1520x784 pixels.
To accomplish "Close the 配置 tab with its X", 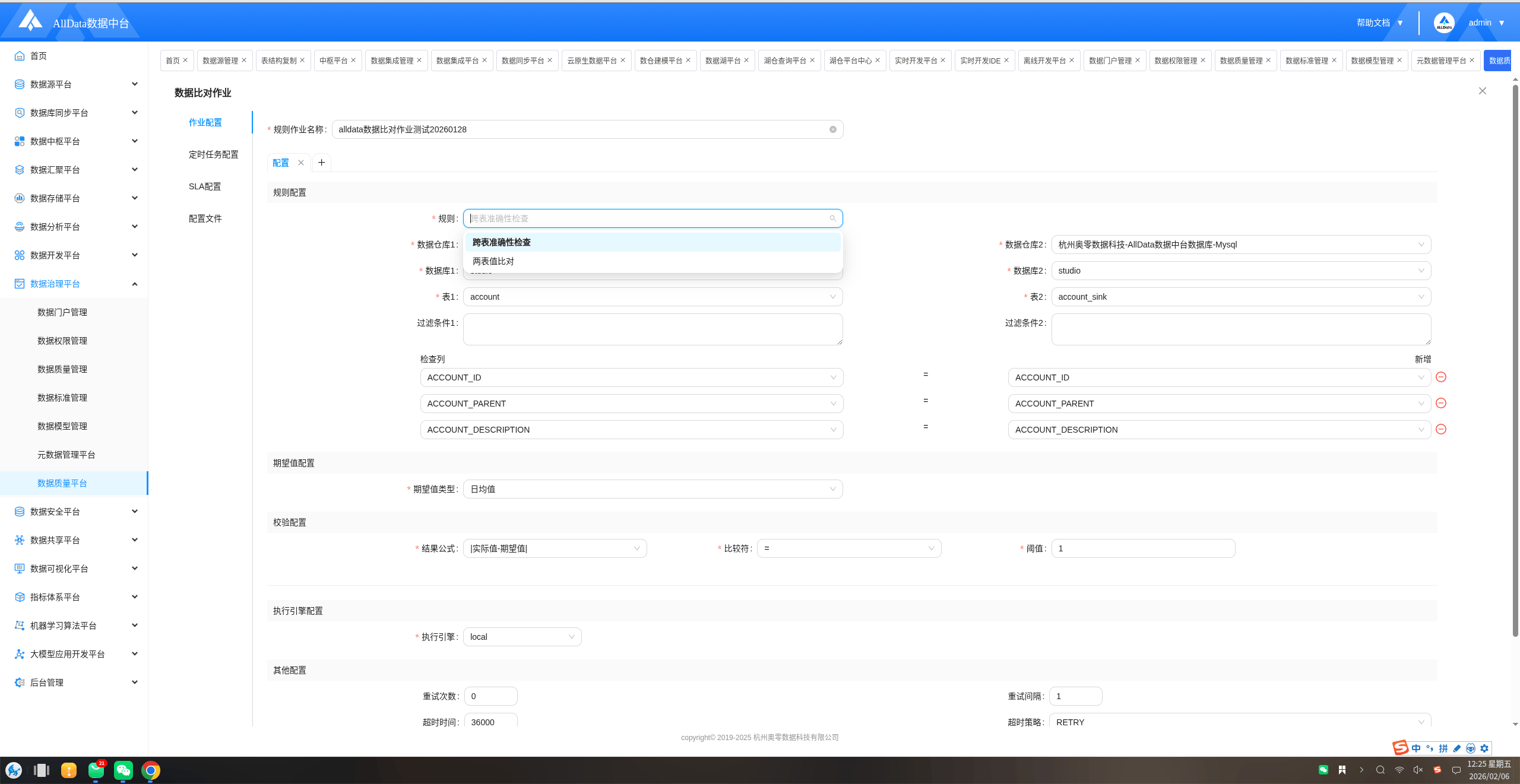I will coord(301,163).
